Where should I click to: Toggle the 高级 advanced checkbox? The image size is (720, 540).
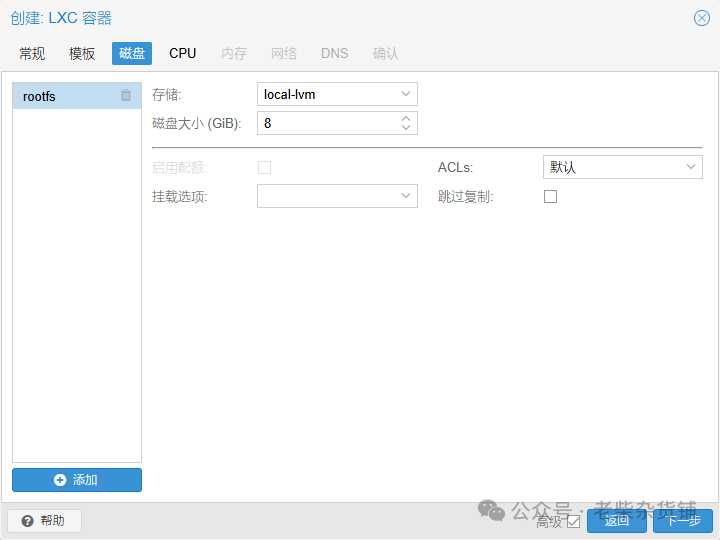click(574, 522)
